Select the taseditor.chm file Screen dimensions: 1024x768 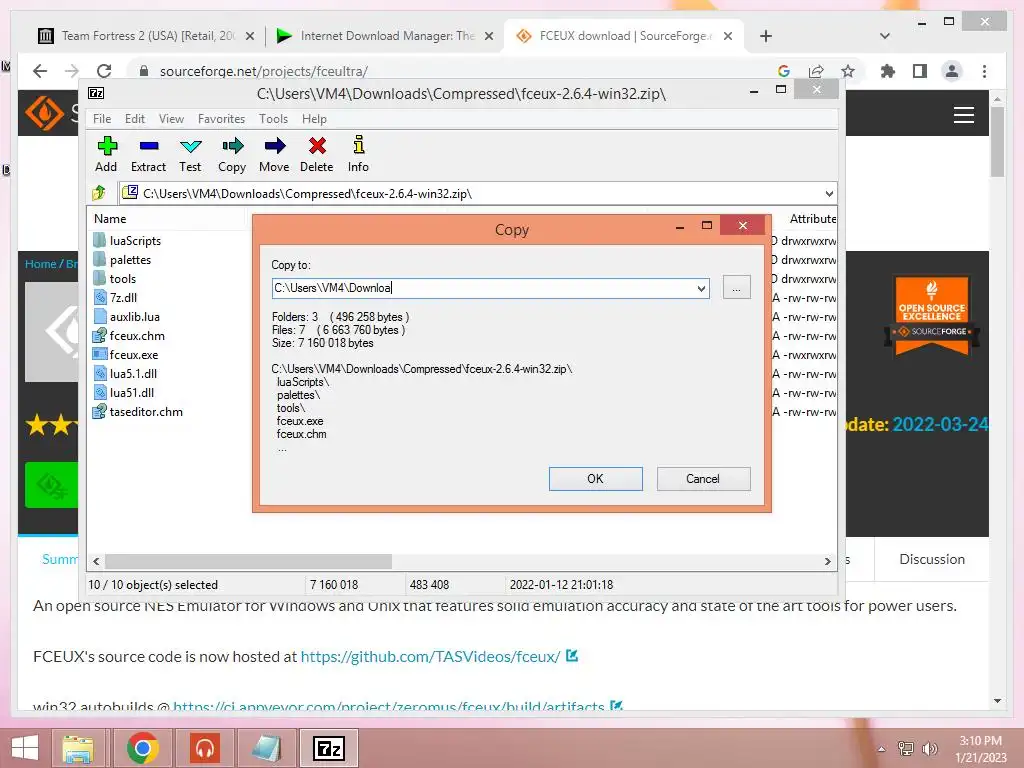point(146,412)
